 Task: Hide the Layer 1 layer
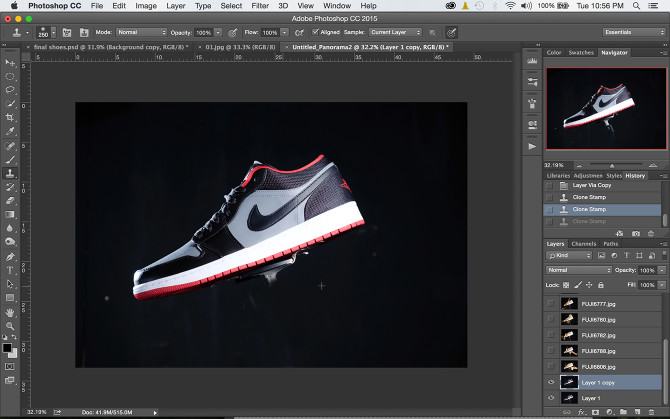(x=551, y=398)
